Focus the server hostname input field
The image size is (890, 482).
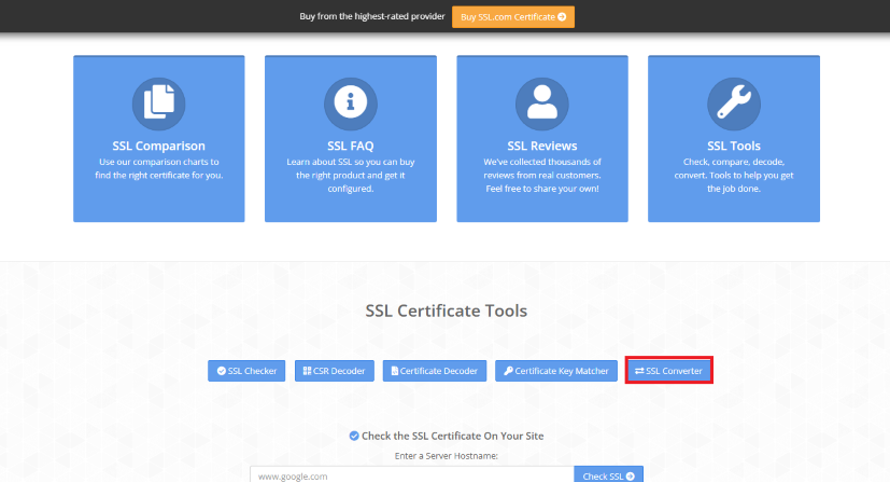coord(411,476)
